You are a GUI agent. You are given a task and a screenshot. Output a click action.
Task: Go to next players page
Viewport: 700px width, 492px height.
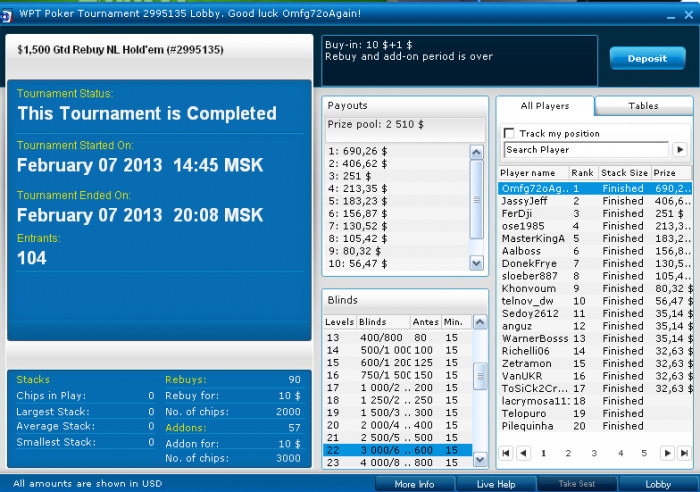tap(667, 453)
